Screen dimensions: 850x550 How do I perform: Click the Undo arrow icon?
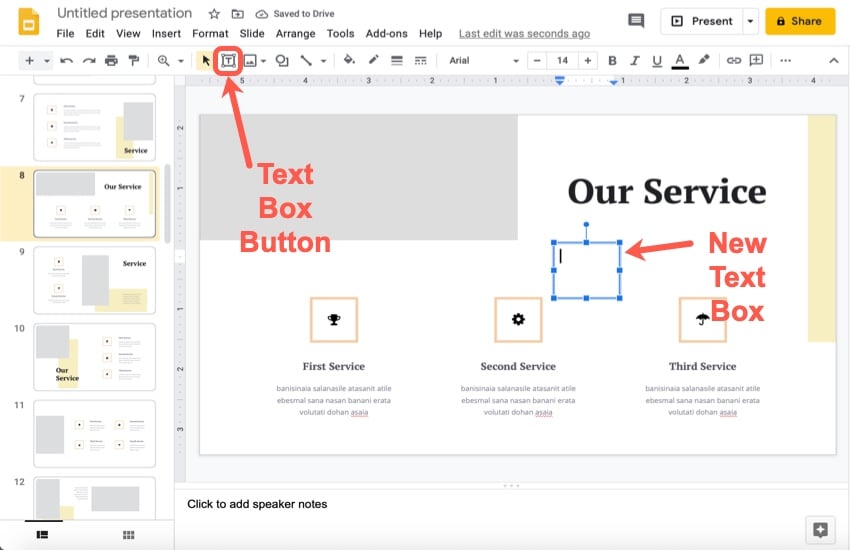pyautogui.click(x=67, y=61)
